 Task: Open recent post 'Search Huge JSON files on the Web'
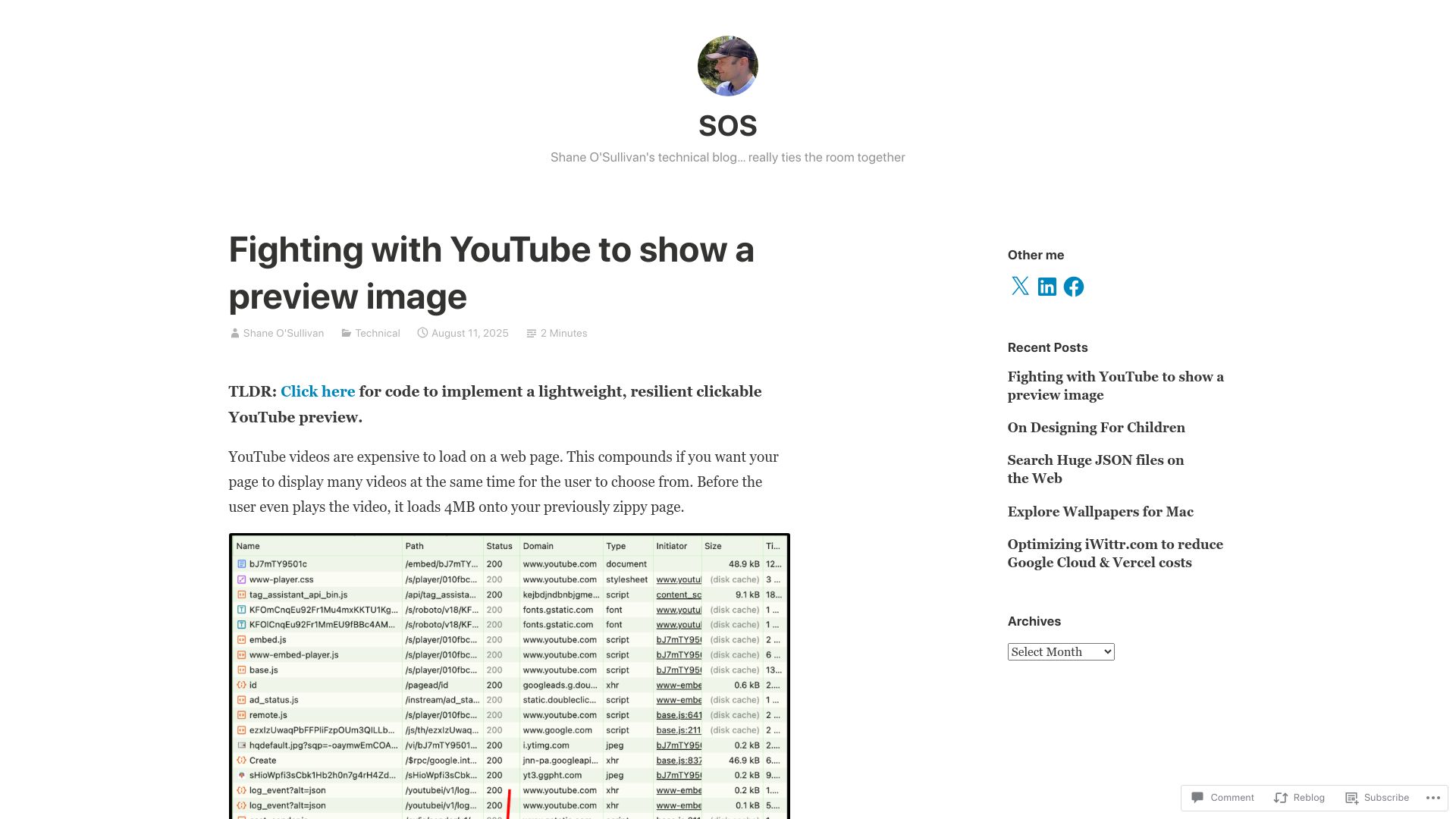[x=1095, y=469]
